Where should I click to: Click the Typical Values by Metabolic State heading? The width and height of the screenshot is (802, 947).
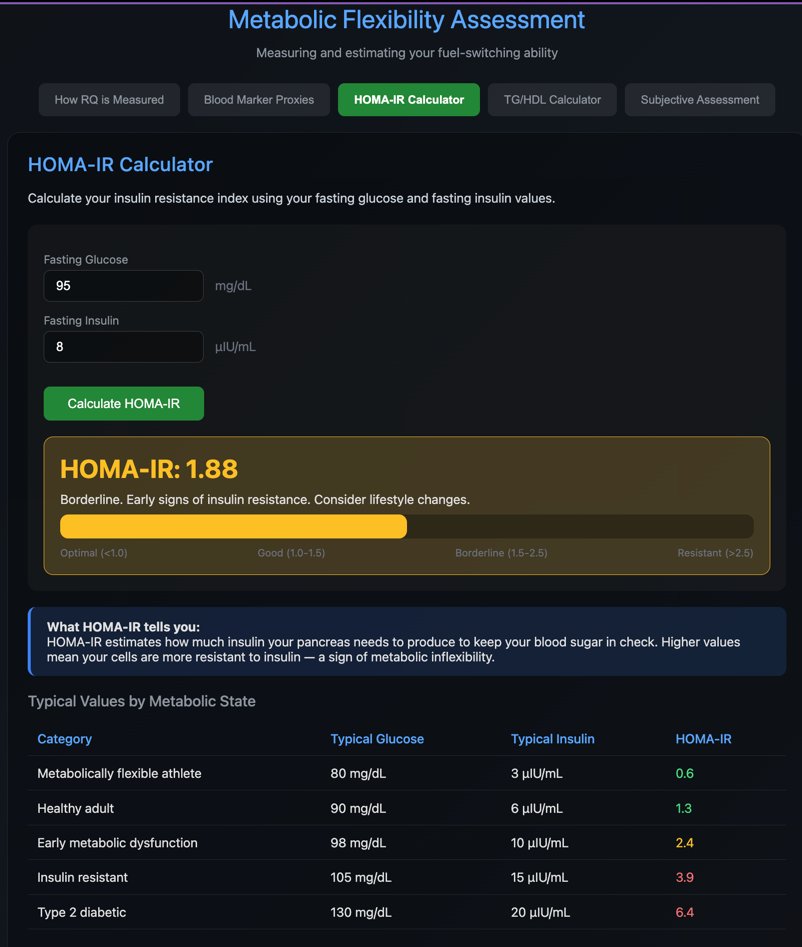[141, 701]
